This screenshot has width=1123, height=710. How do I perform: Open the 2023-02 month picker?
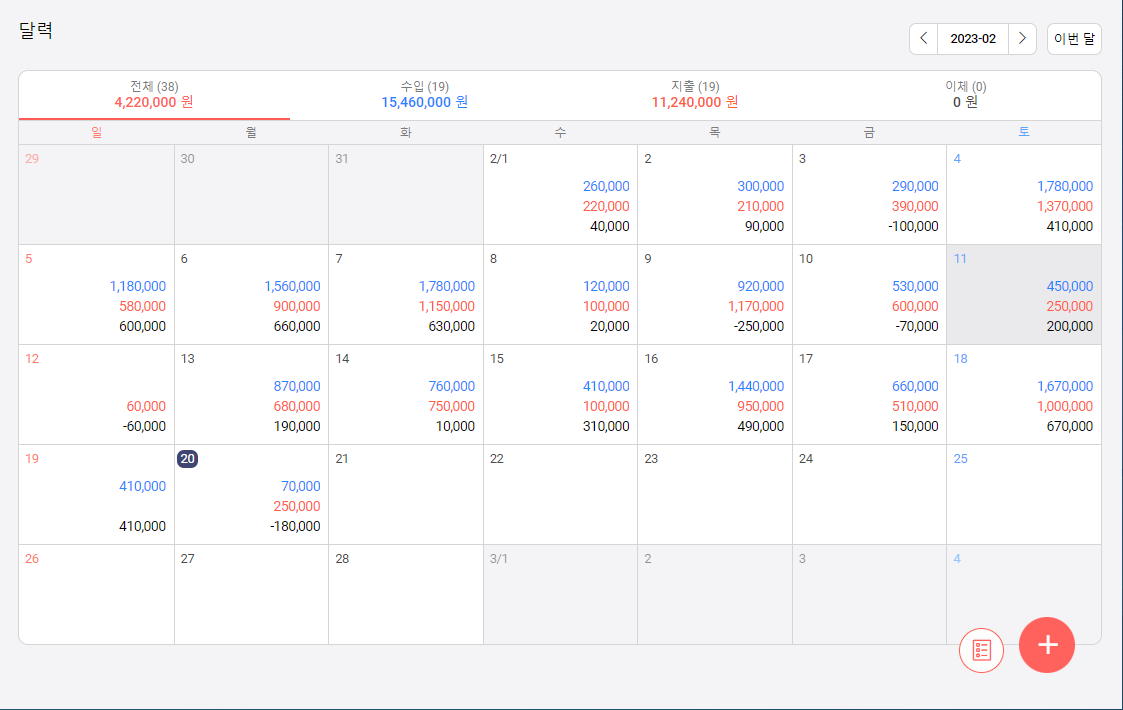pos(973,39)
